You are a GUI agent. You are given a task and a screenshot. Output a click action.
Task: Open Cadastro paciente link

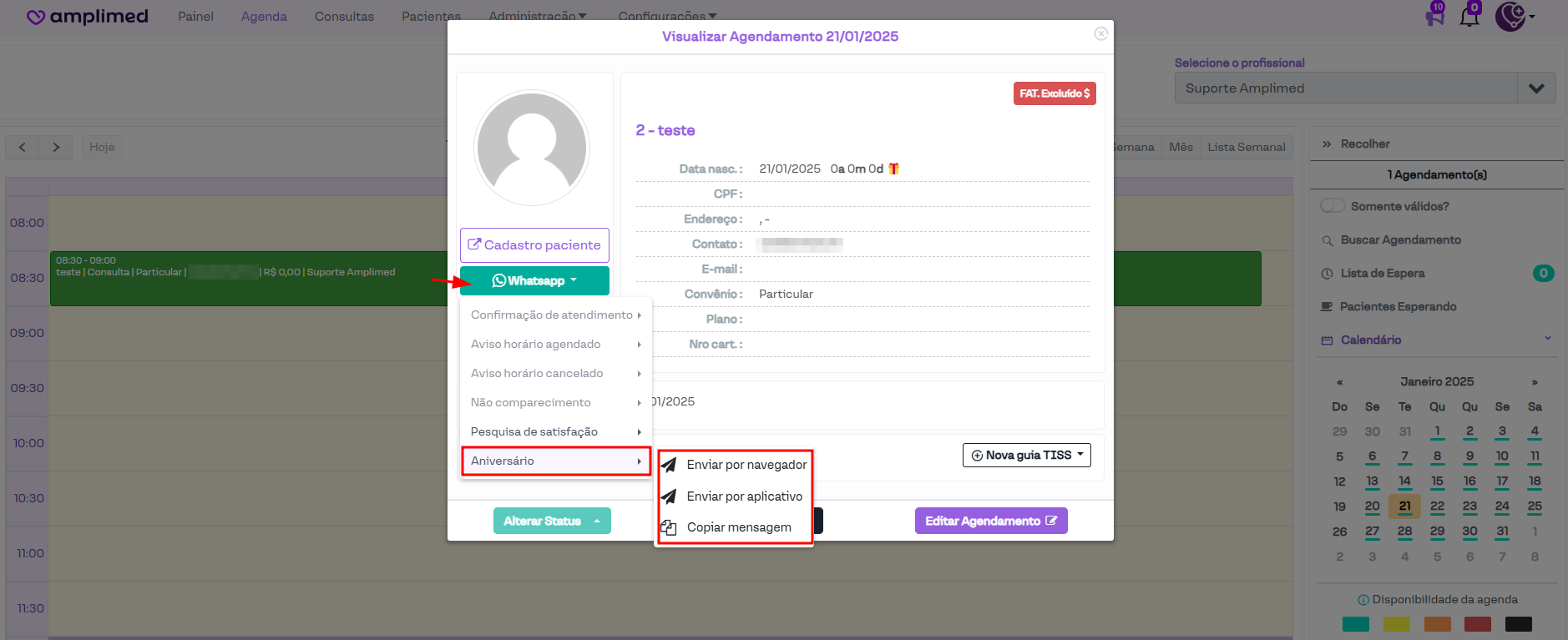click(534, 245)
